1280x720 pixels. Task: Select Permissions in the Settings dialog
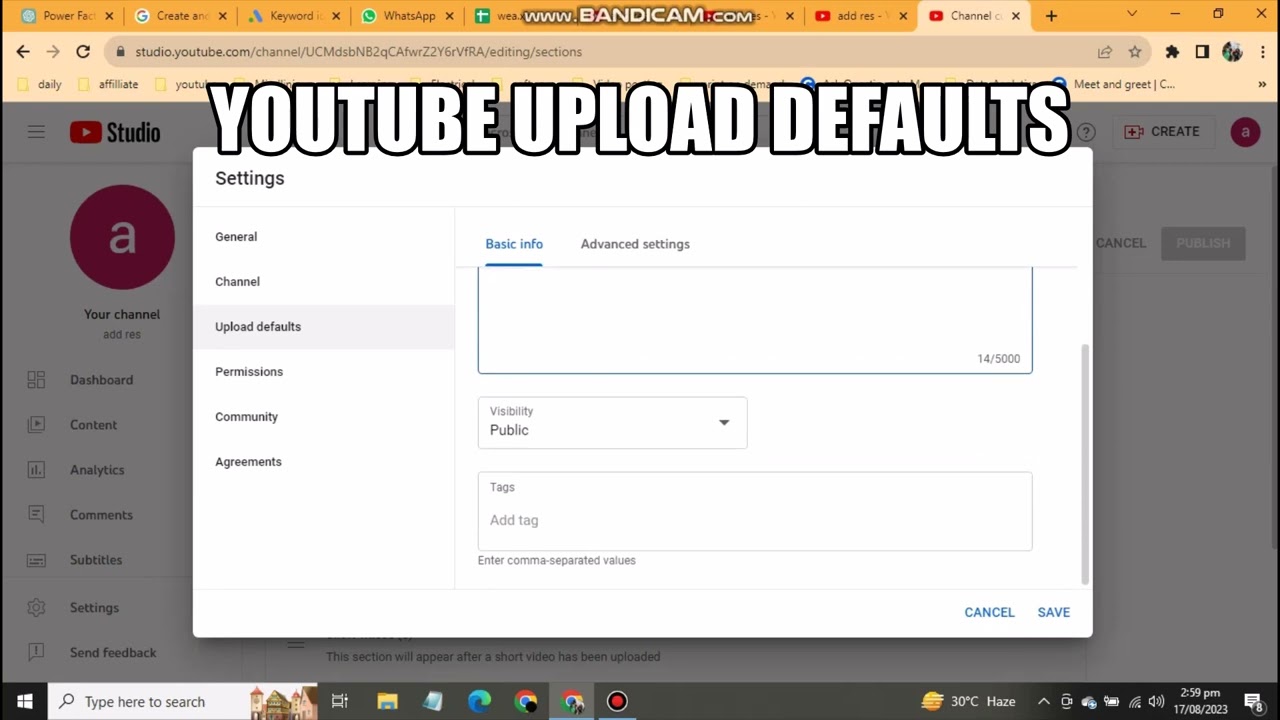[323, 372]
